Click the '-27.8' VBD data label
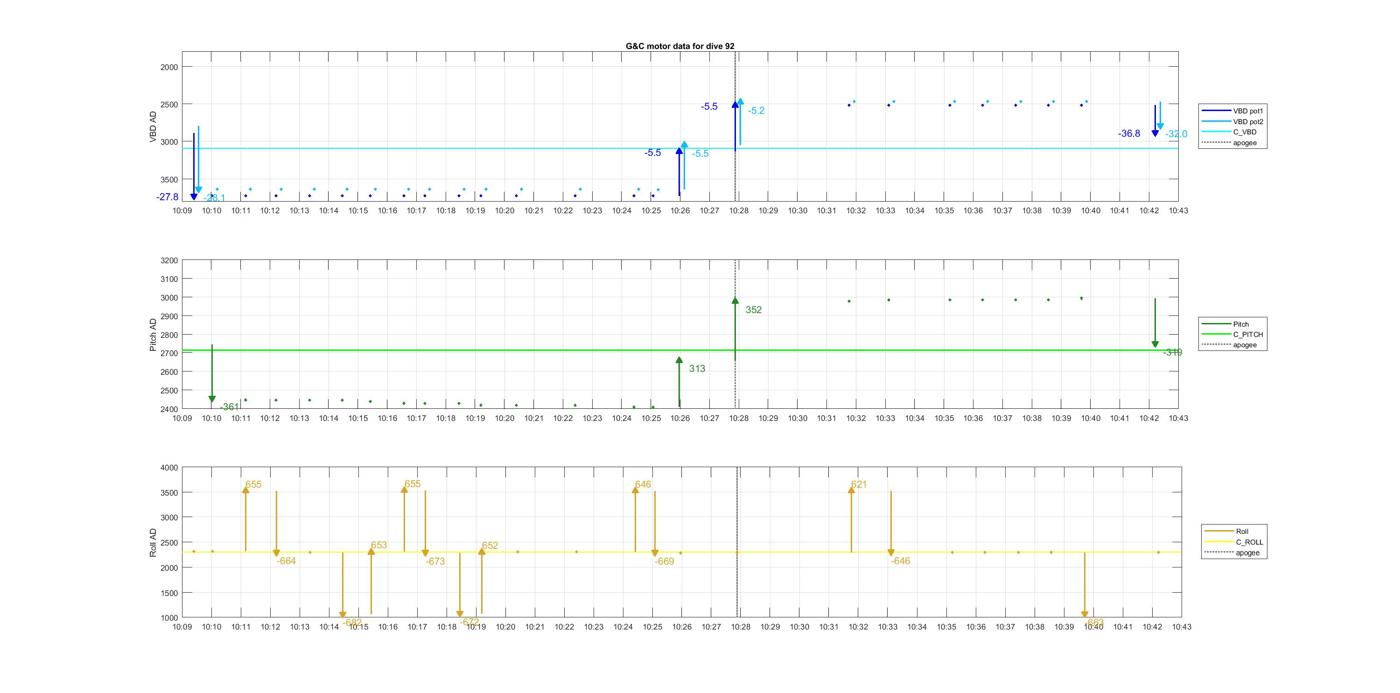The width and height of the screenshot is (1400, 693). 167,197
